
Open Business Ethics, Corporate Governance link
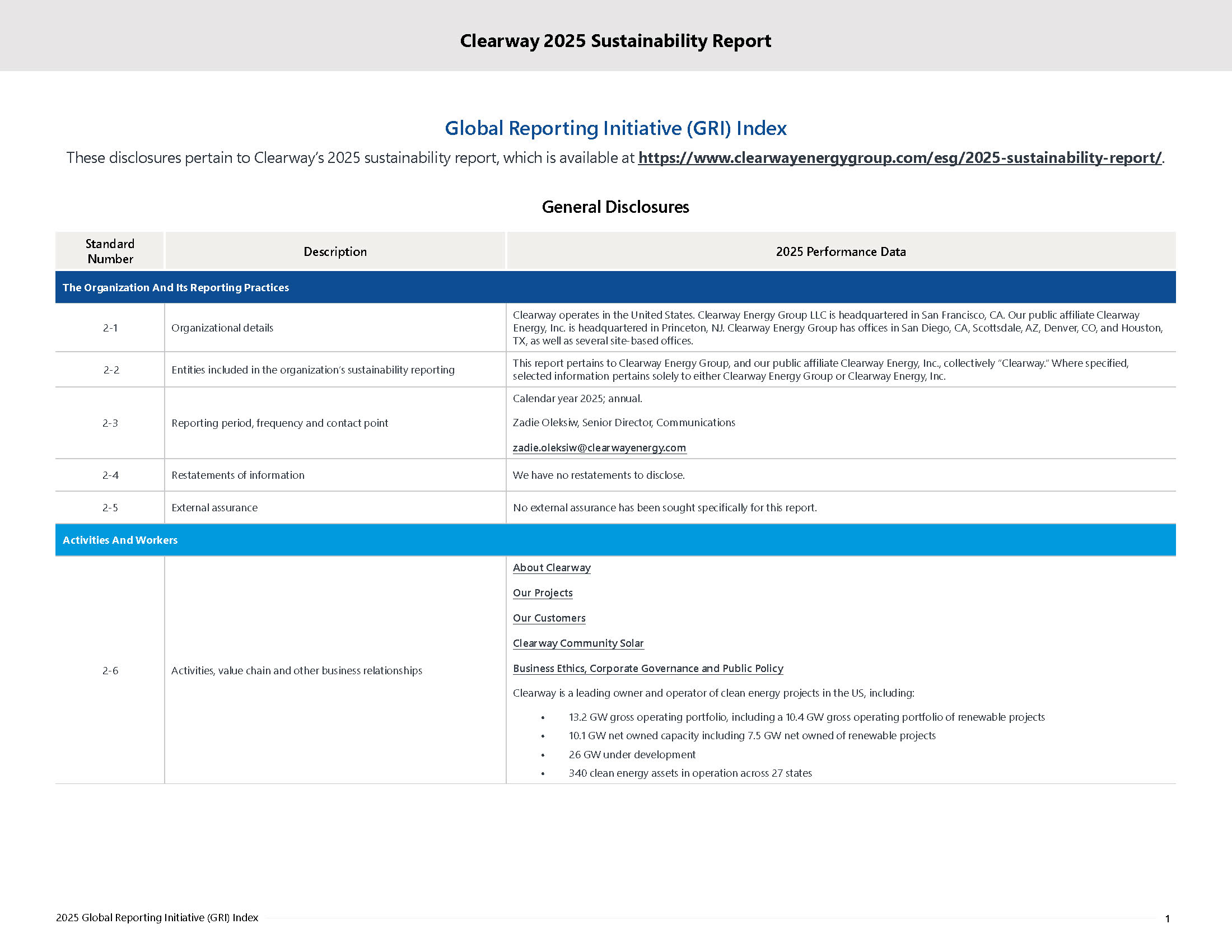coord(647,668)
